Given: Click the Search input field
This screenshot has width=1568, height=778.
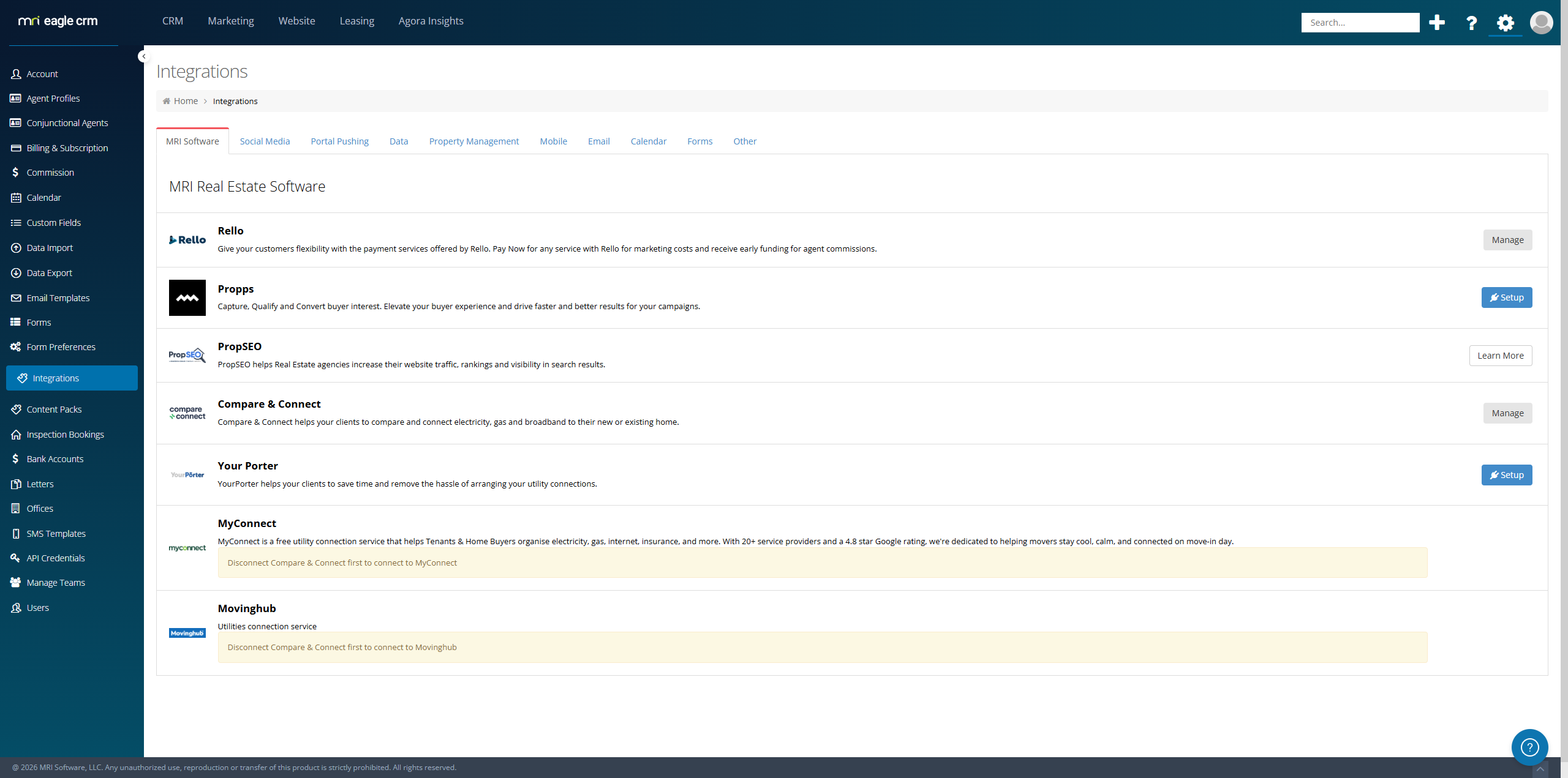Looking at the screenshot, I should tap(1360, 23).
